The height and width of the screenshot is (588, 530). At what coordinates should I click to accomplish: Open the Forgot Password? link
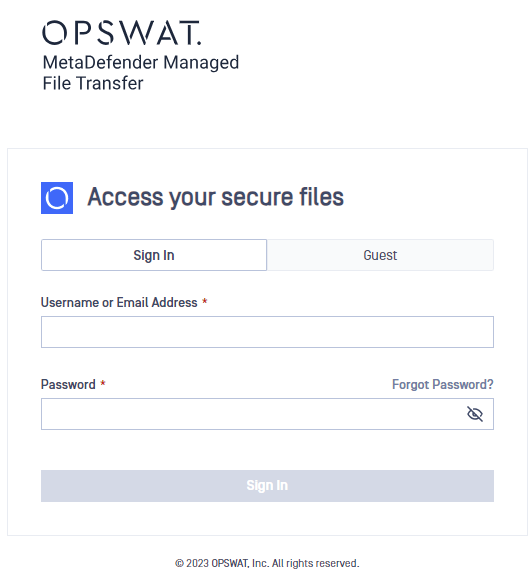443,384
